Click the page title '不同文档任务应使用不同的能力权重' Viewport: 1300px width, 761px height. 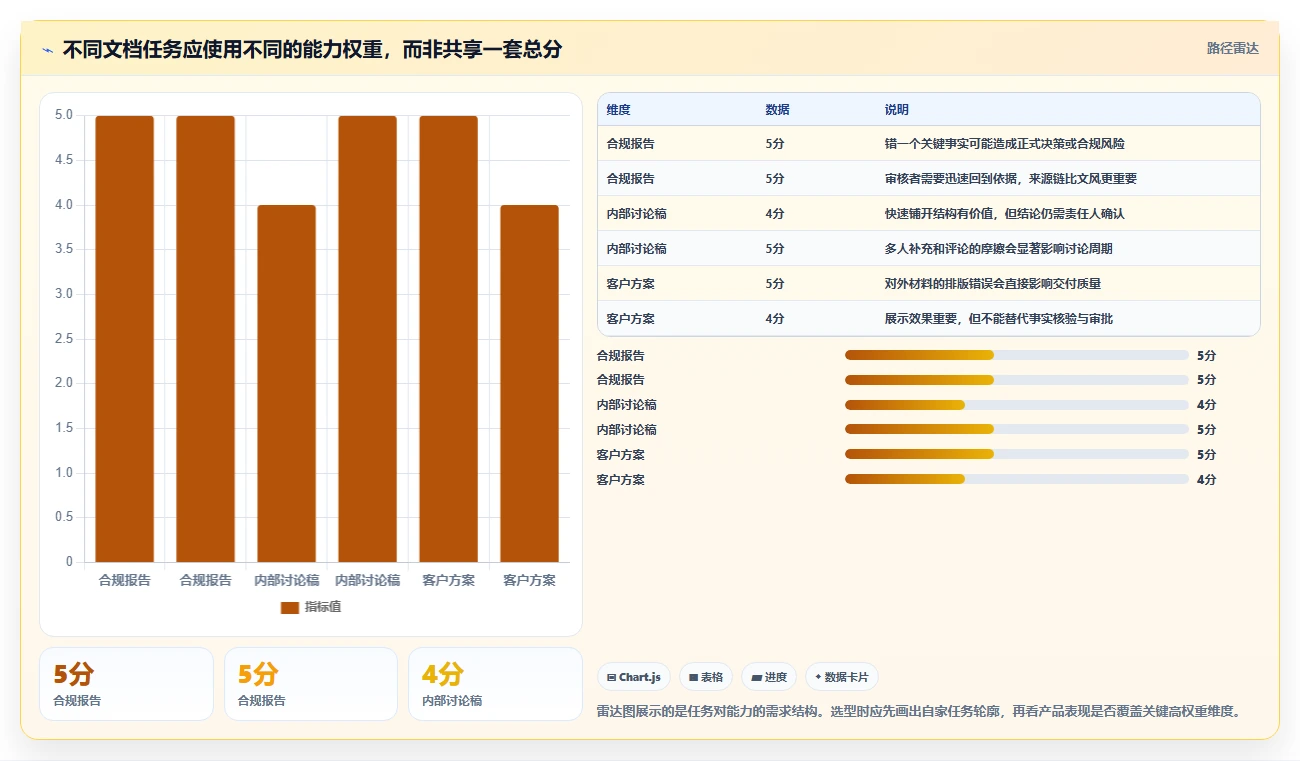click(x=222, y=50)
